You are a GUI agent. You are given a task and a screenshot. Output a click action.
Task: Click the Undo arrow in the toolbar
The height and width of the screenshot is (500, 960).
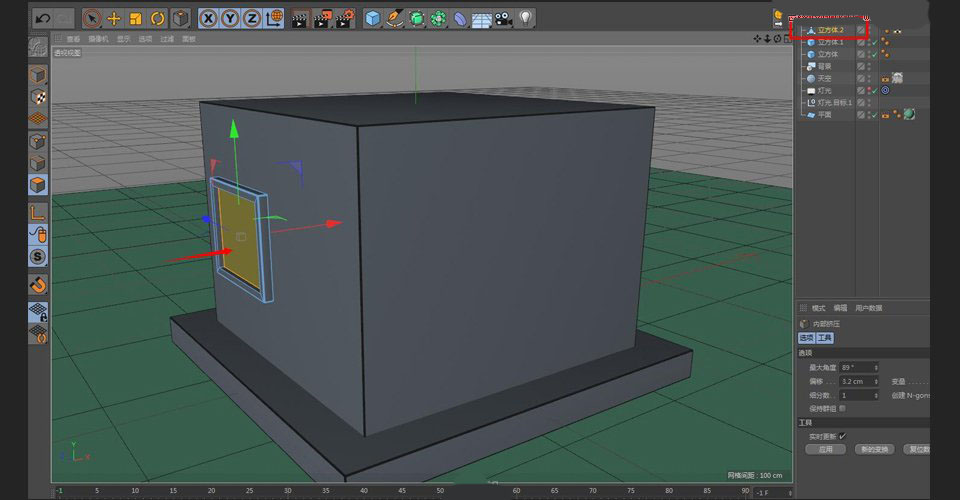(x=42, y=18)
